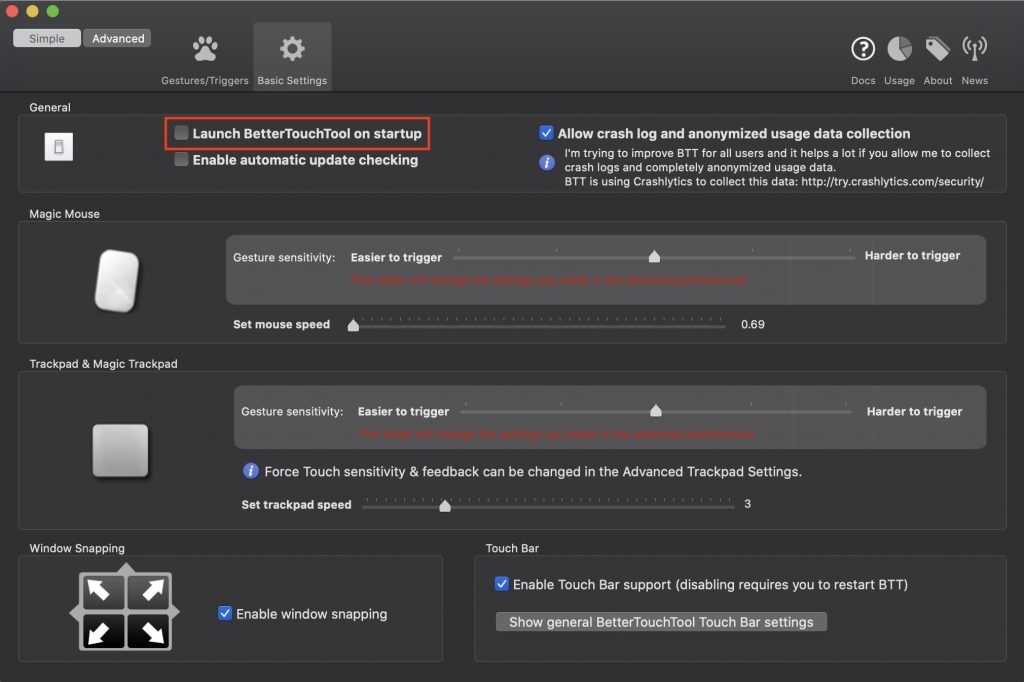Click mouse speed value 0.69
This screenshot has width=1024, height=682.
[x=752, y=324]
